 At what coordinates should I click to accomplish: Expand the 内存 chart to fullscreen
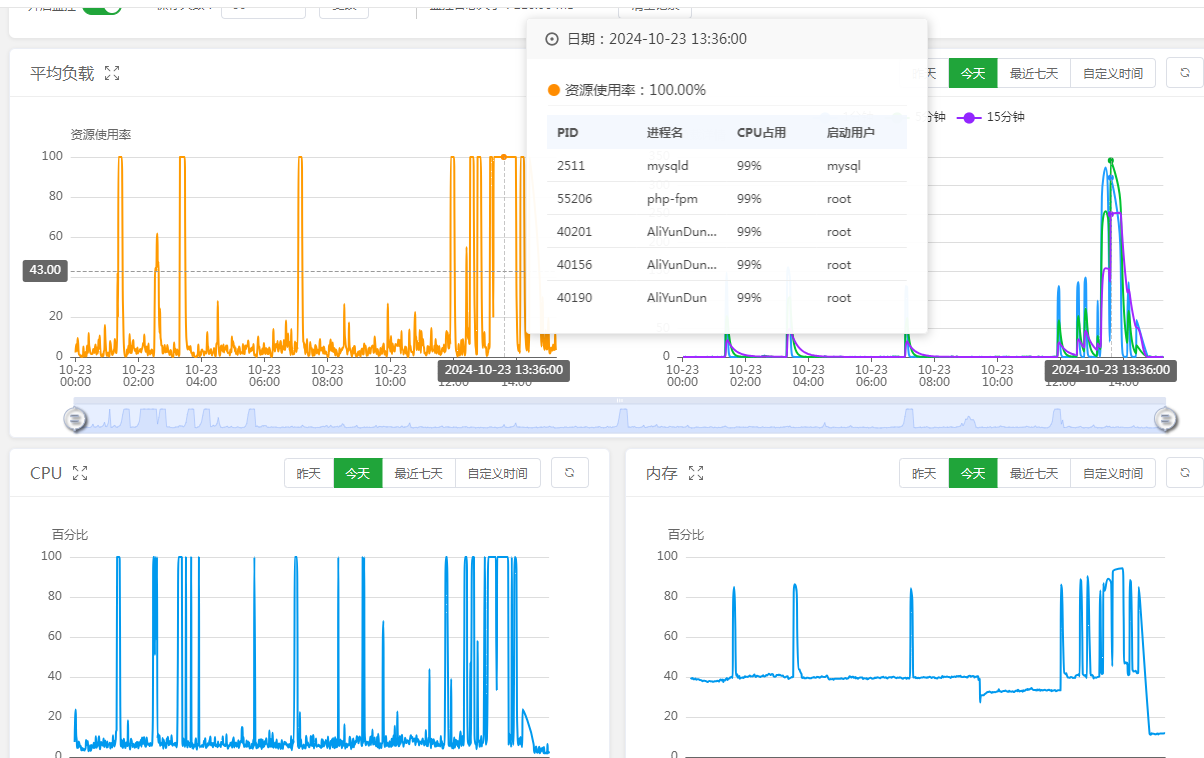(x=697, y=473)
